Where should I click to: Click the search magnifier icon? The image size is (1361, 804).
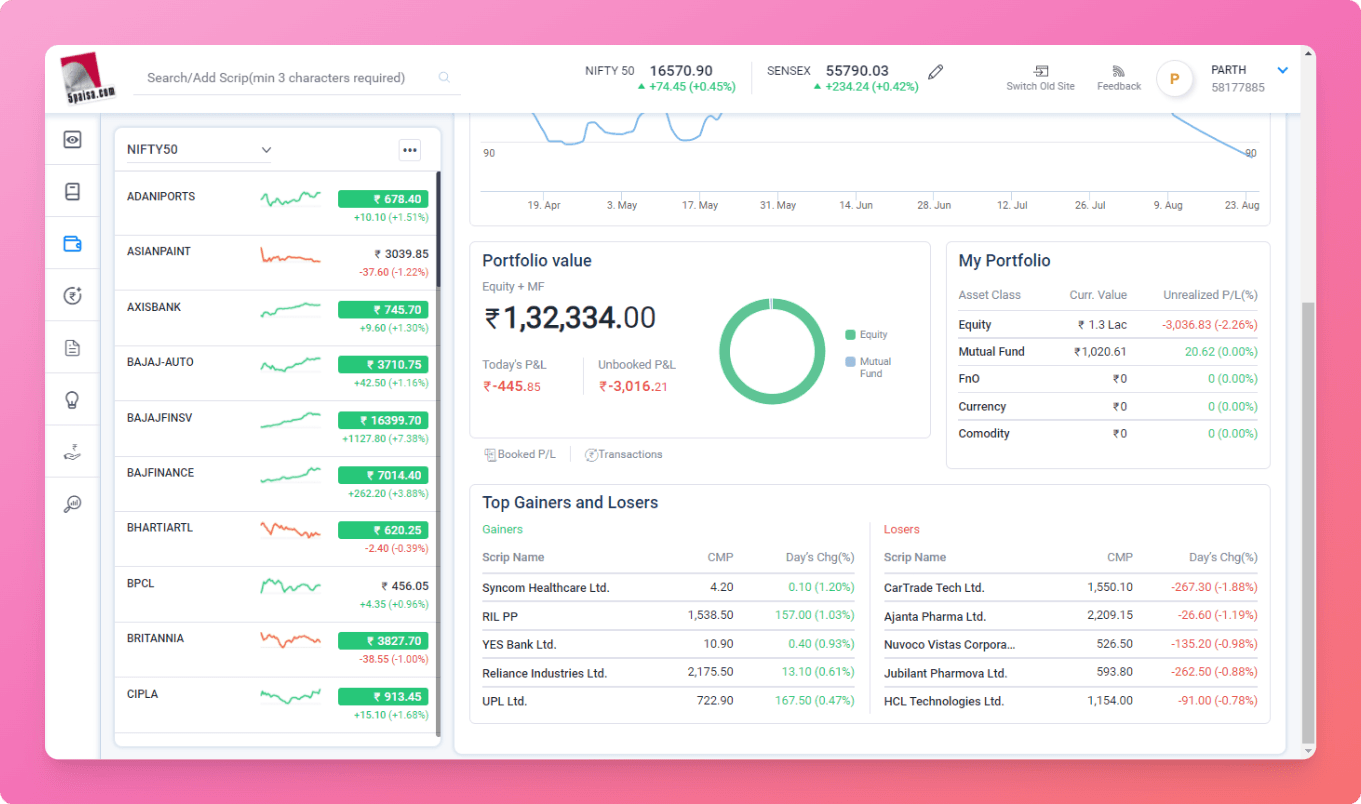tap(444, 78)
